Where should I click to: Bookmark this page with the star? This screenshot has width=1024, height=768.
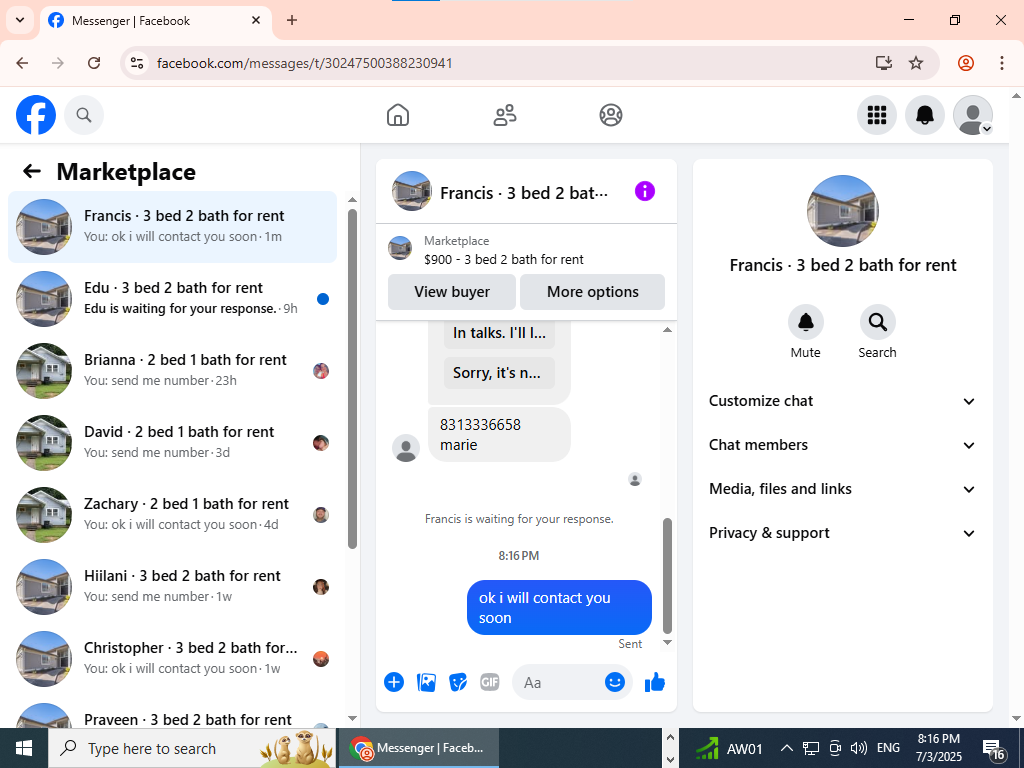point(916,63)
